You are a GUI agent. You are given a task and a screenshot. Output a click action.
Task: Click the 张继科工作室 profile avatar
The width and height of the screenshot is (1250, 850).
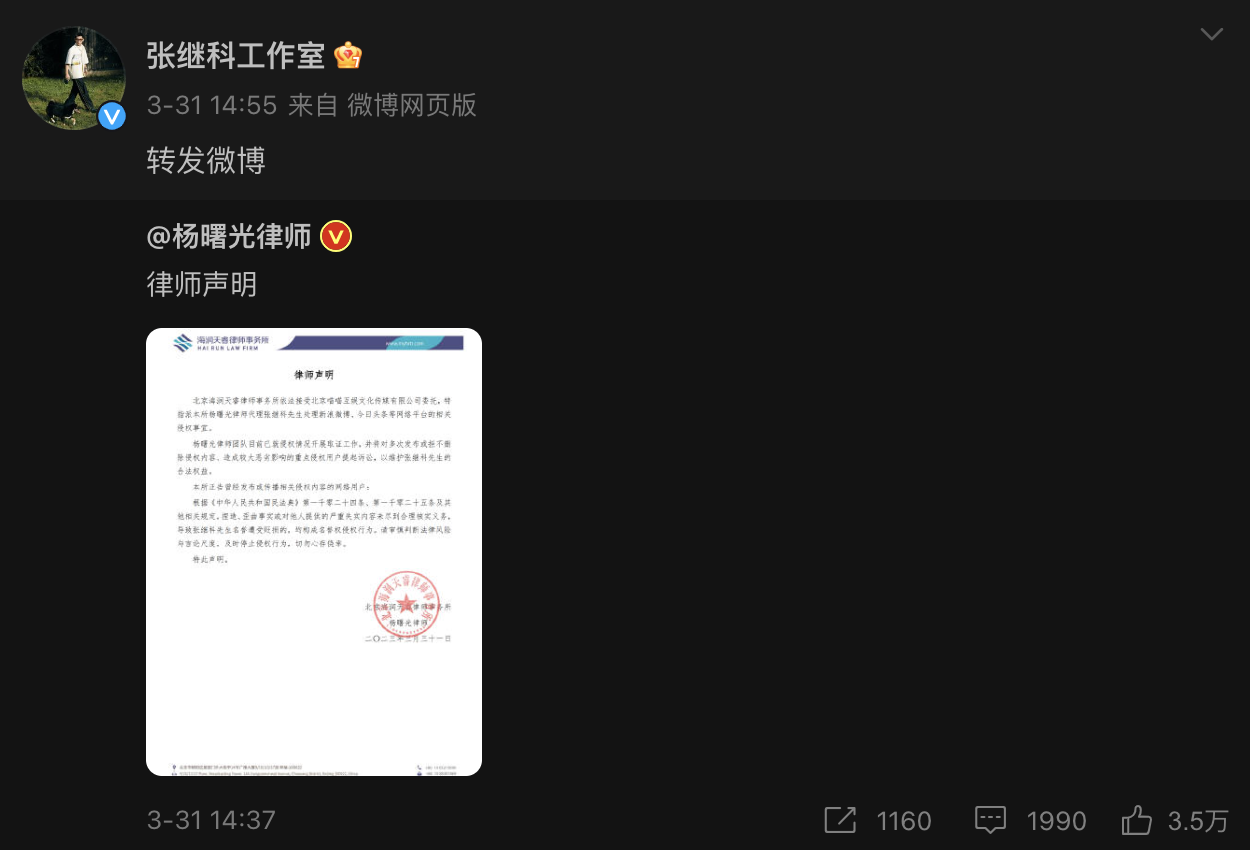click(x=74, y=78)
